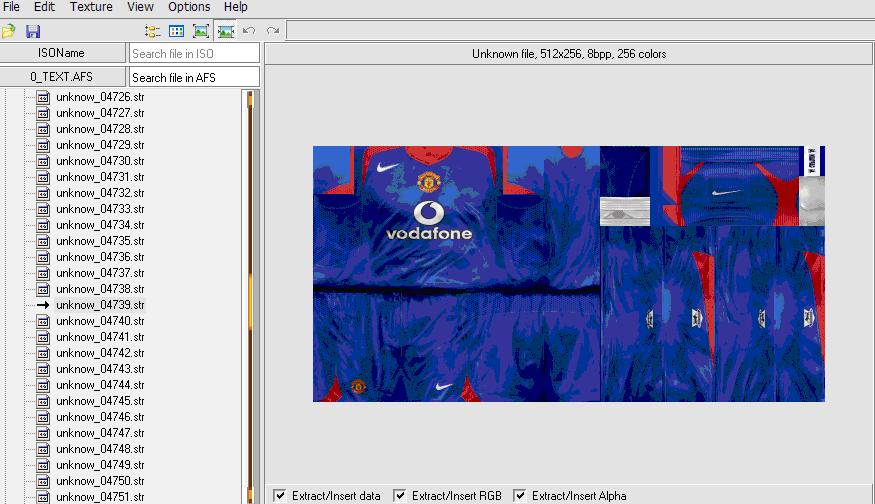Toggle Extract/Insert Alpha checkbox
The height and width of the screenshot is (504, 875).
[x=520, y=495]
